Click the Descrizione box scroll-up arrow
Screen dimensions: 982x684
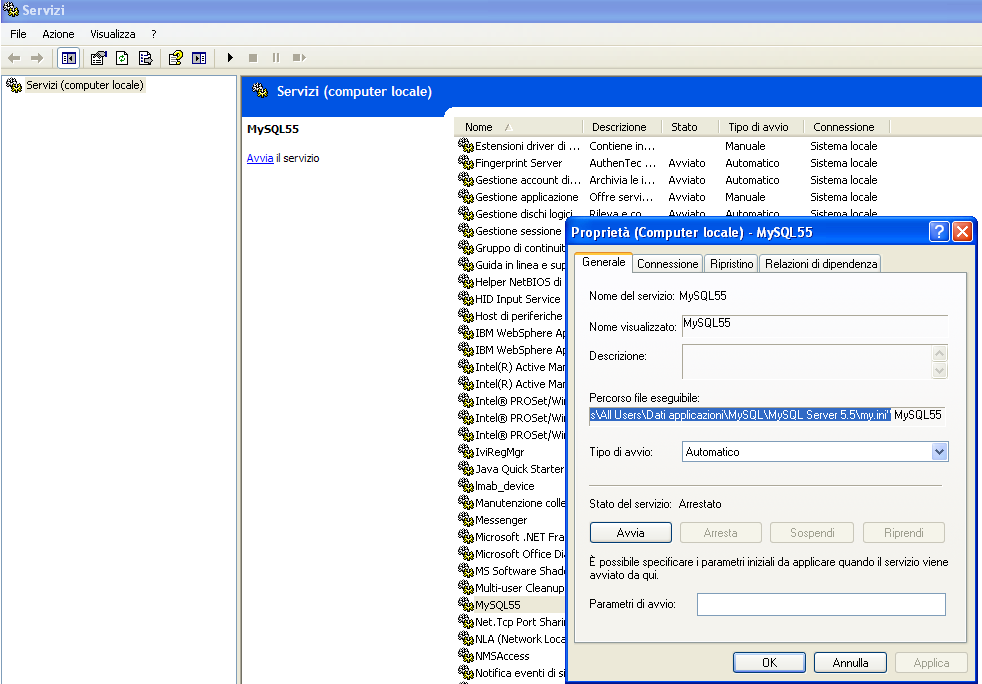[x=939, y=353]
